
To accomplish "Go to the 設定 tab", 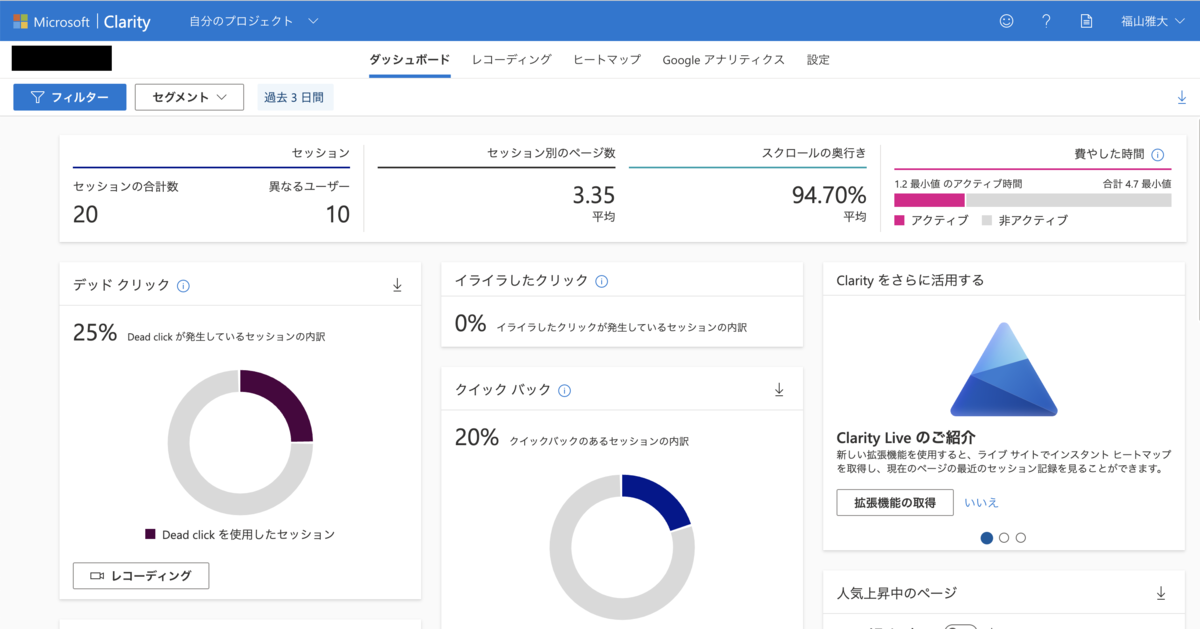I will pos(818,60).
